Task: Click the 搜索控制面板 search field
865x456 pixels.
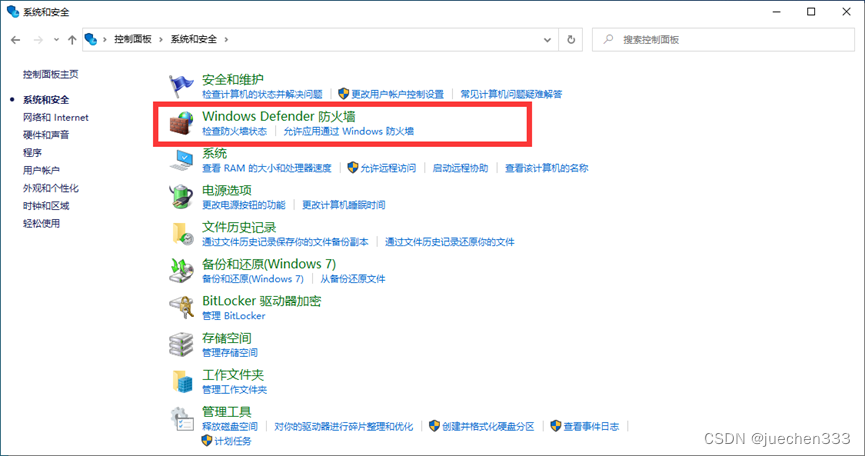Action: (723, 40)
